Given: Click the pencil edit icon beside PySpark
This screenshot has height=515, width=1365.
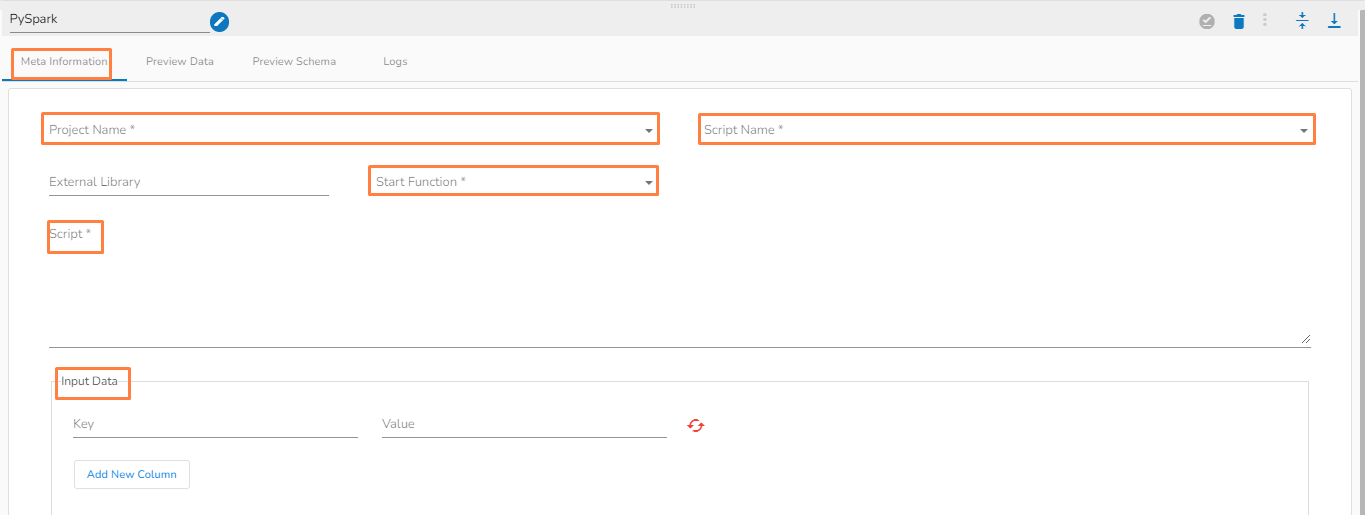Looking at the screenshot, I should [220, 21].
